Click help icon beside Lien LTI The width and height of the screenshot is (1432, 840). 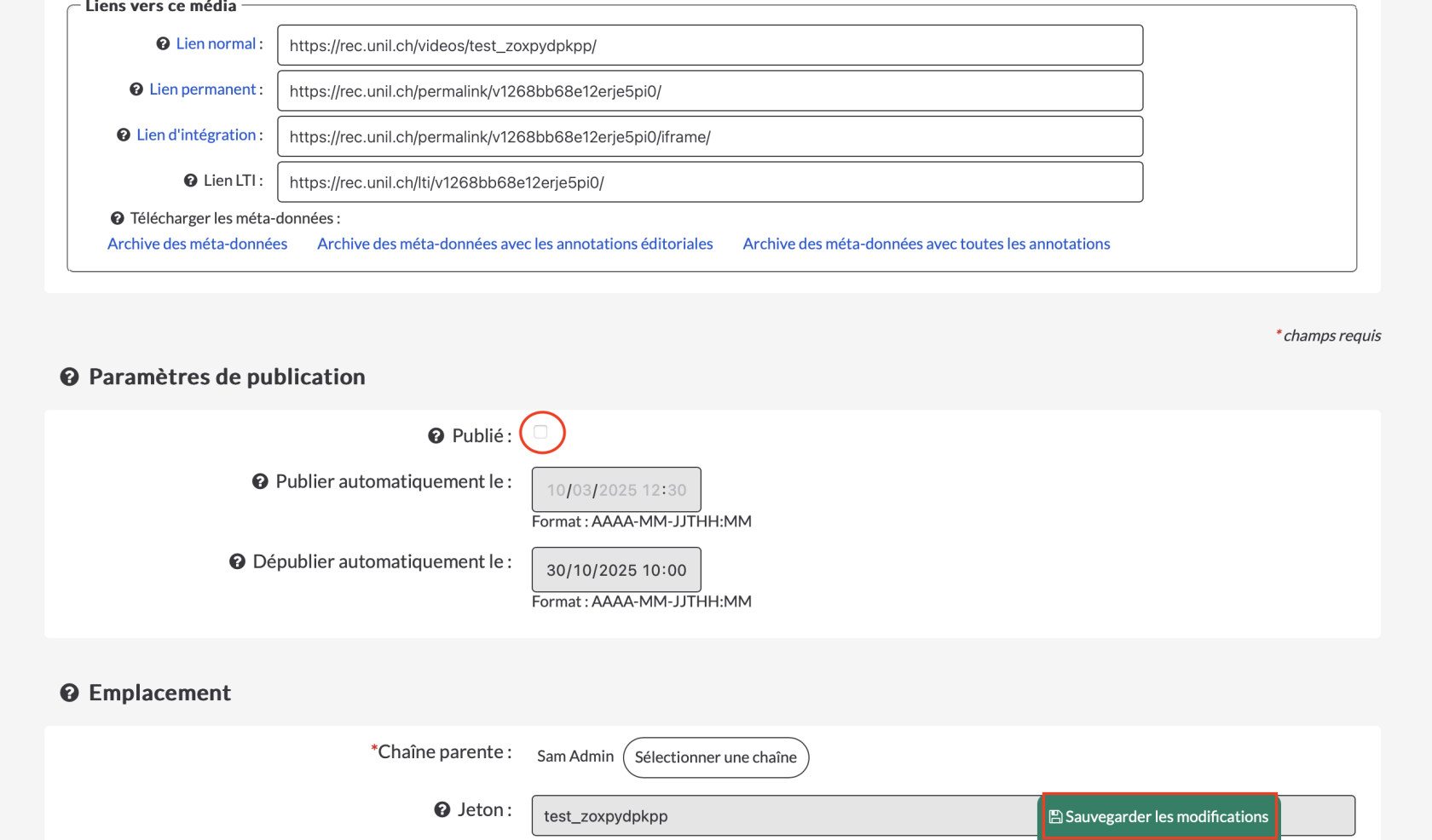191,181
